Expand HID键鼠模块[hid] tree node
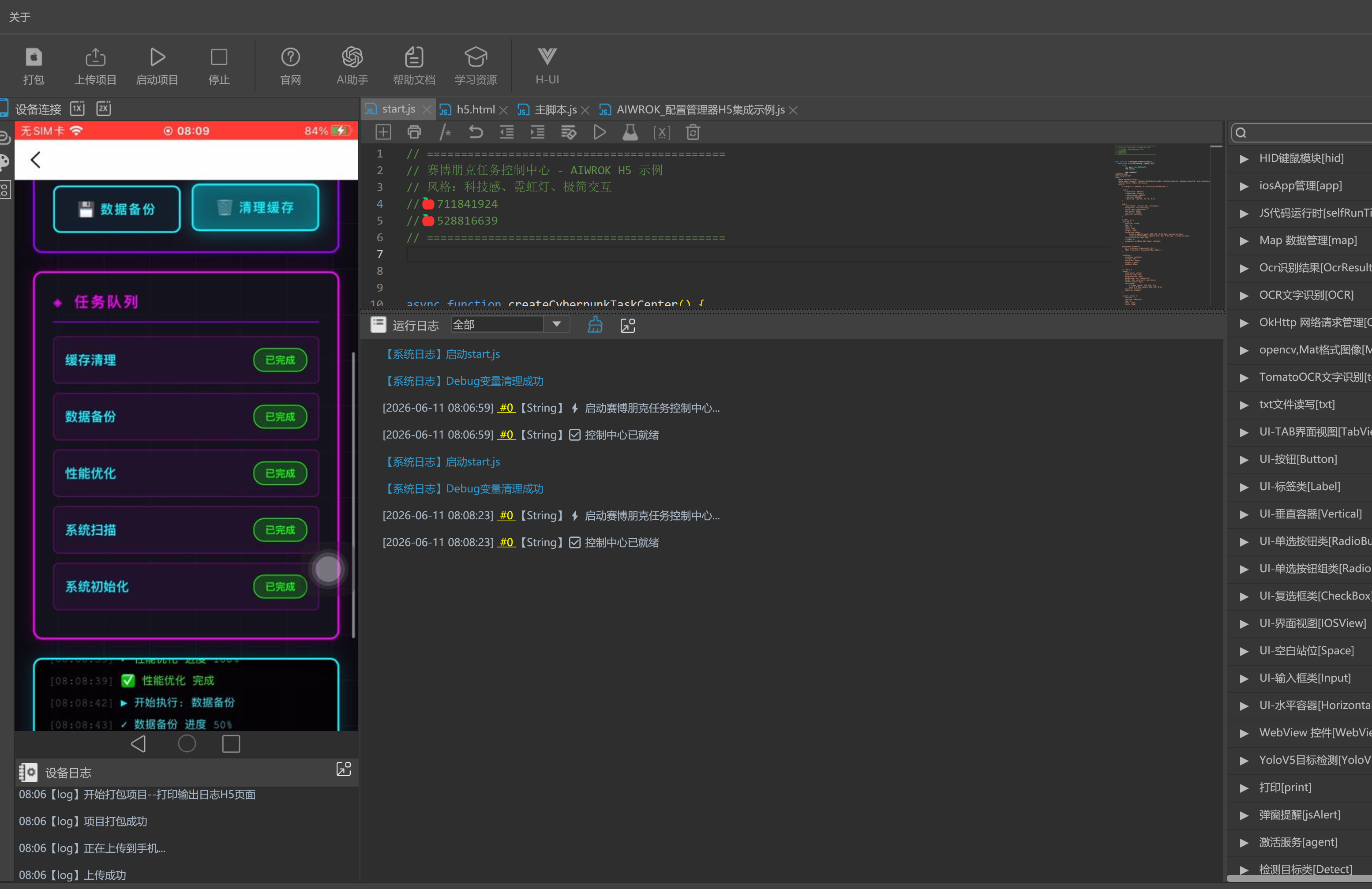 (1244, 158)
